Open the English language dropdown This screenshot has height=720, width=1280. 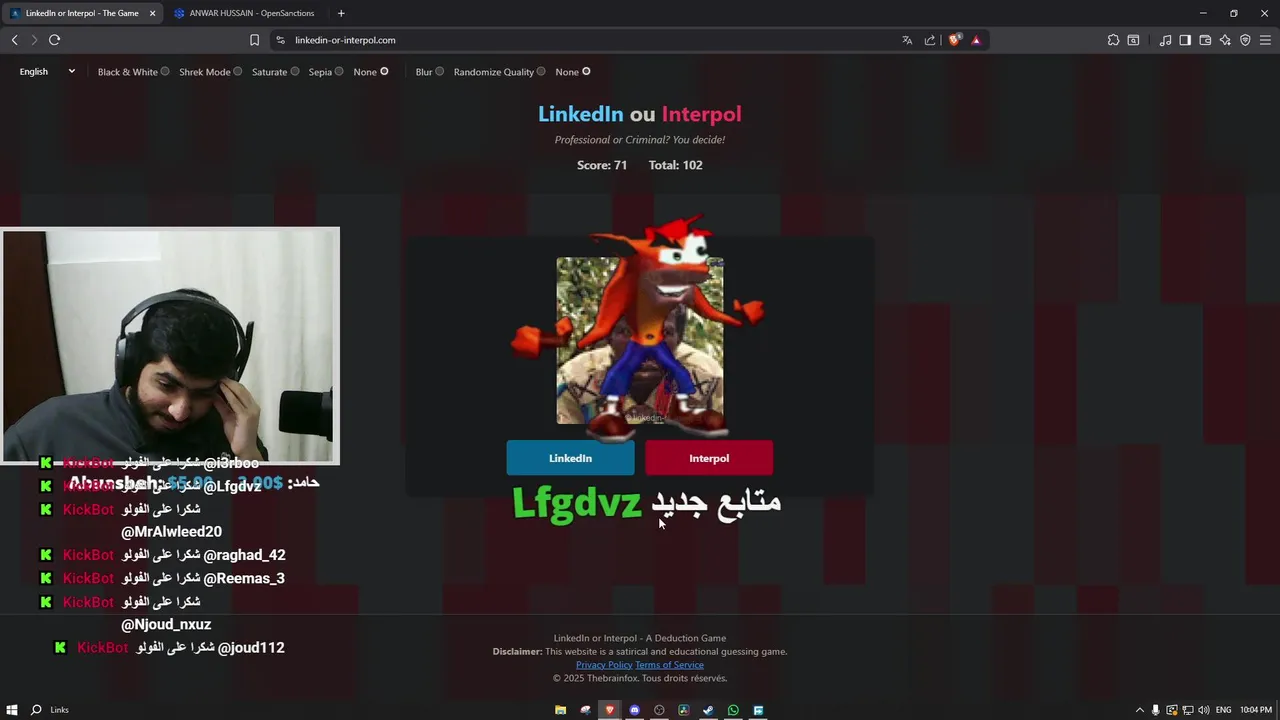tap(47, 72)
